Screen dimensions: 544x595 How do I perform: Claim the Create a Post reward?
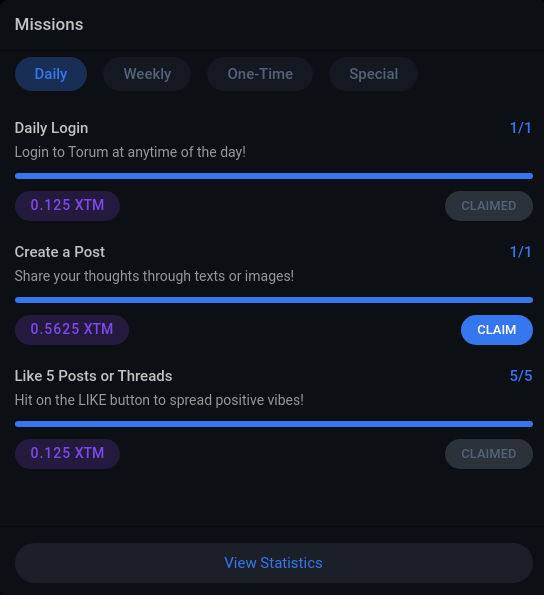[497, 330]
